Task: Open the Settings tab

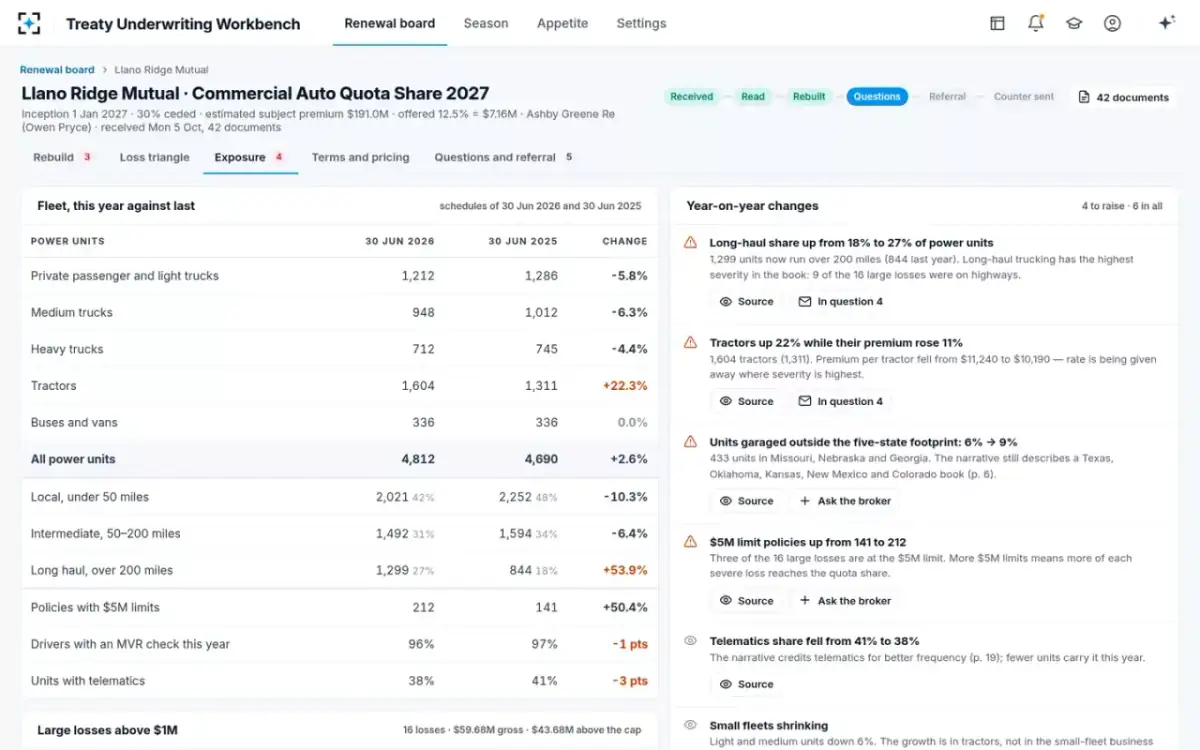Action: pyautogui.click(x=641, y=23)
